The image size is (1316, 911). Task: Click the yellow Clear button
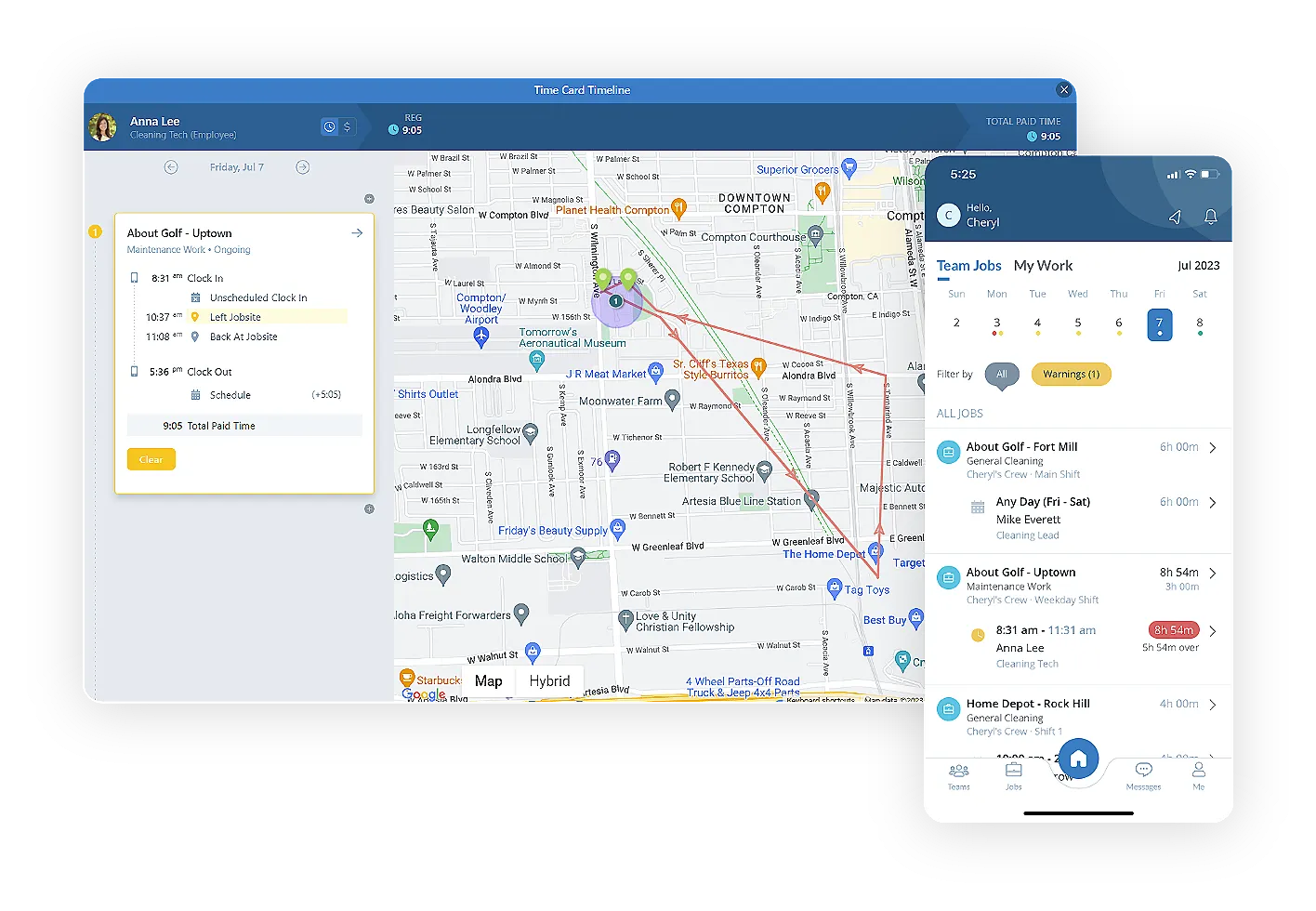[x=151, y=459]
